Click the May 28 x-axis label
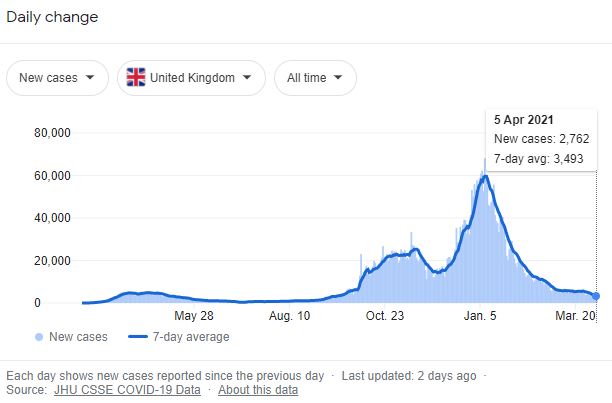Screen dimensions: 612x403 195,315
